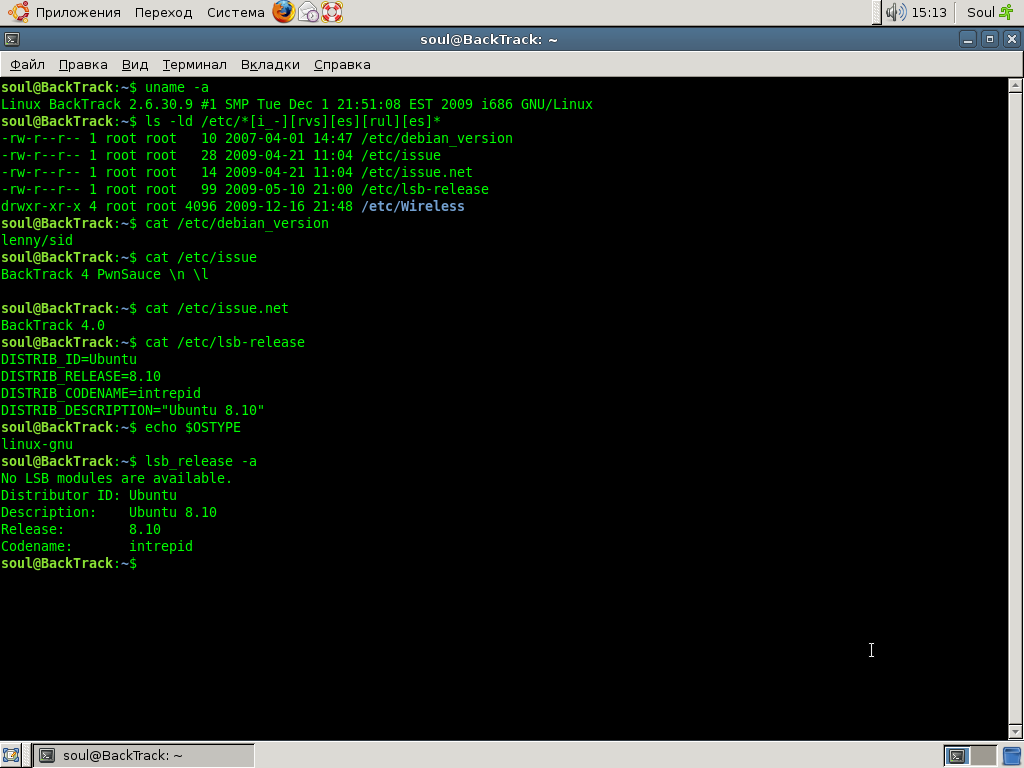The width and height of the screenshot is (1024, 768).
Task: Click the volume speaker icon
Action: 895,12
